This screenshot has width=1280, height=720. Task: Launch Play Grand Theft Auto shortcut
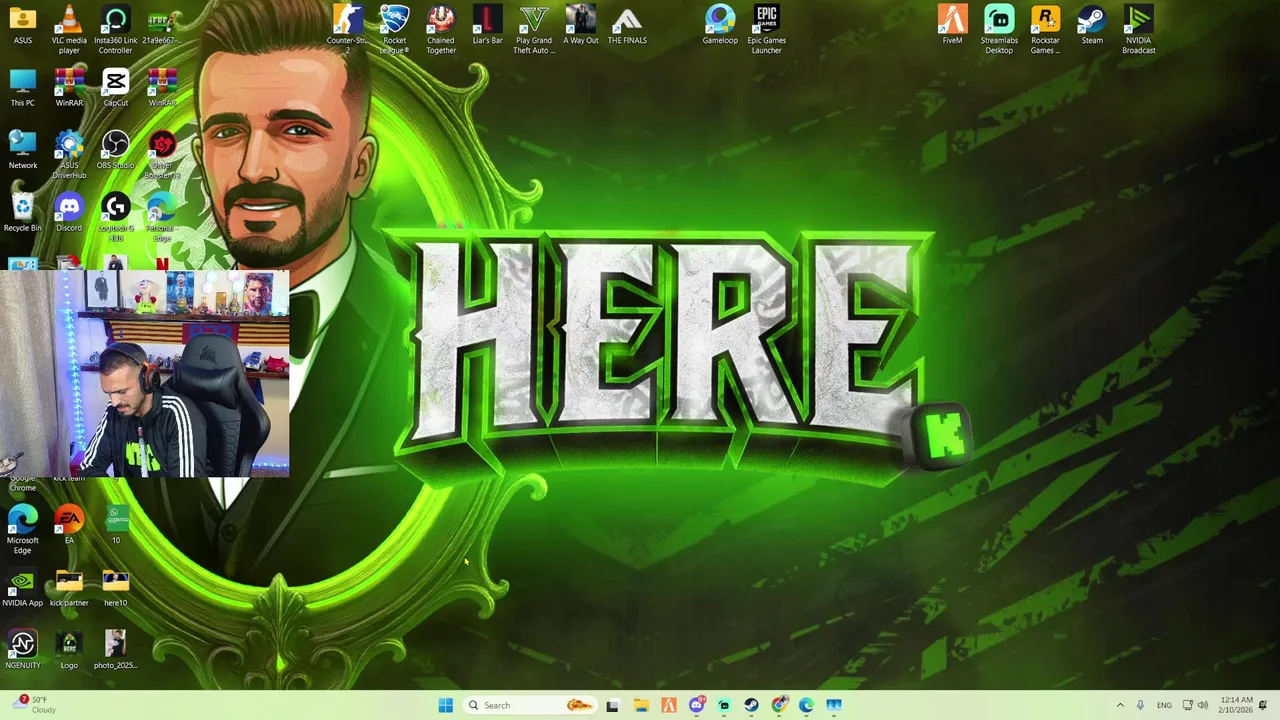pos(534,30)
